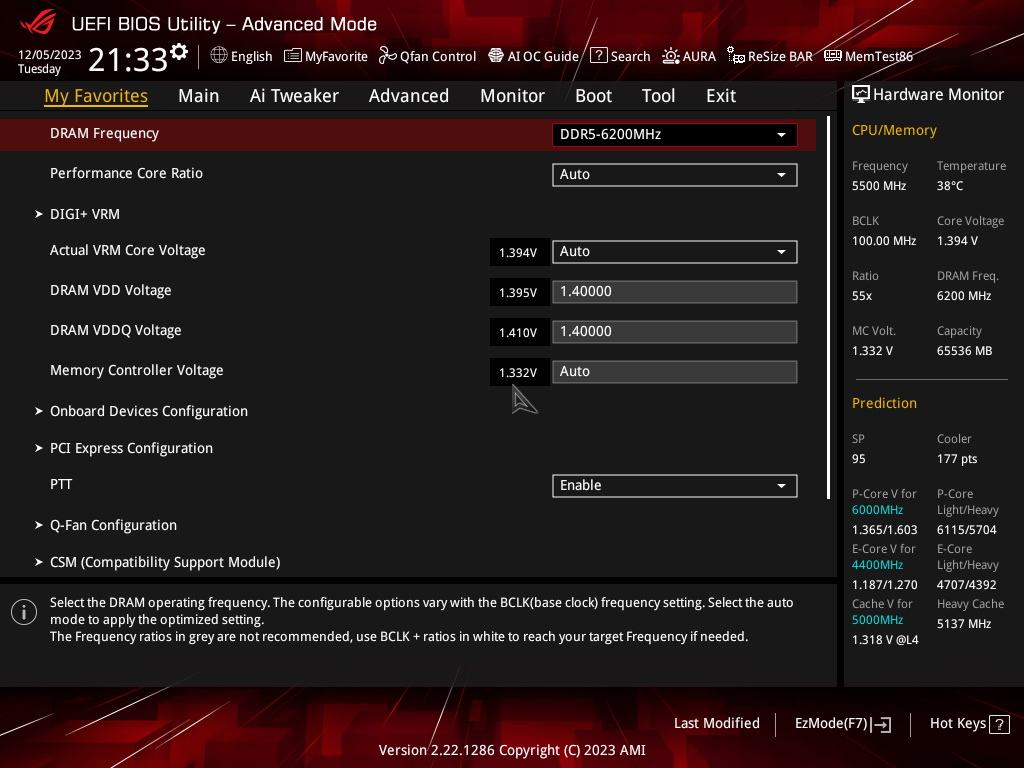The height and width of the screenshot is (768, 1024).
Task: Click the SP 95 prediction value
Action: [x=859, y=458]
